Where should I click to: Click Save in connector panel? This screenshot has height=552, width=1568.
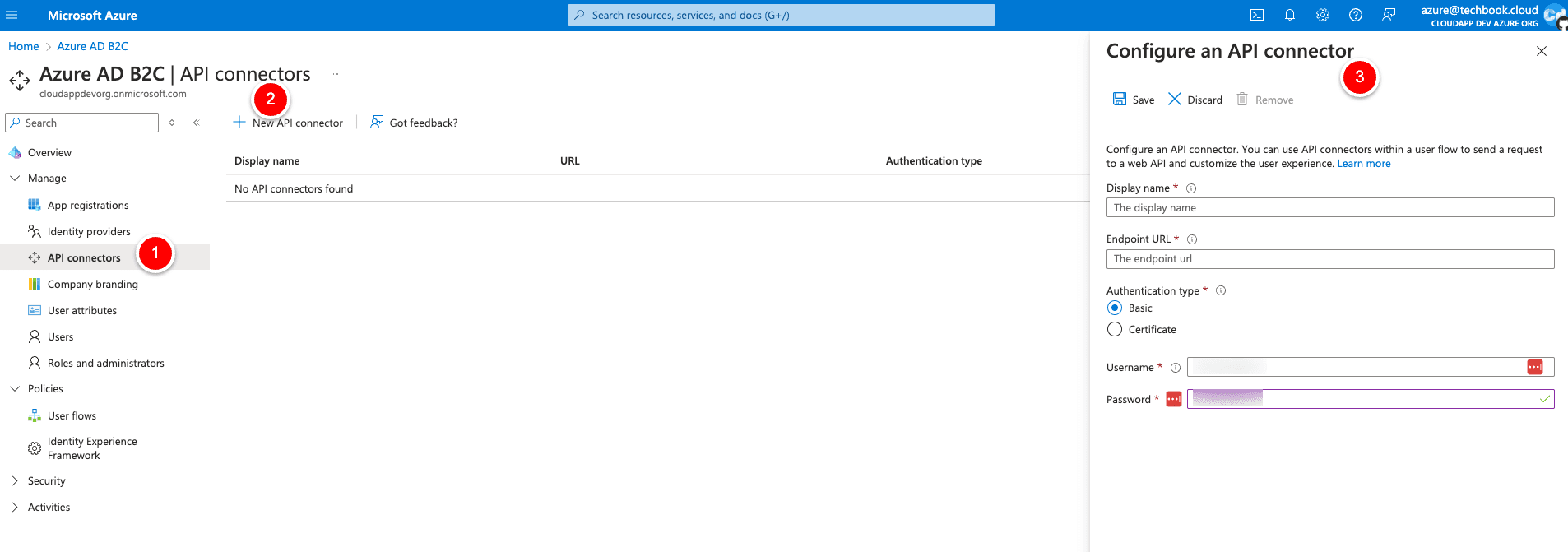(x=1134, y=100)
